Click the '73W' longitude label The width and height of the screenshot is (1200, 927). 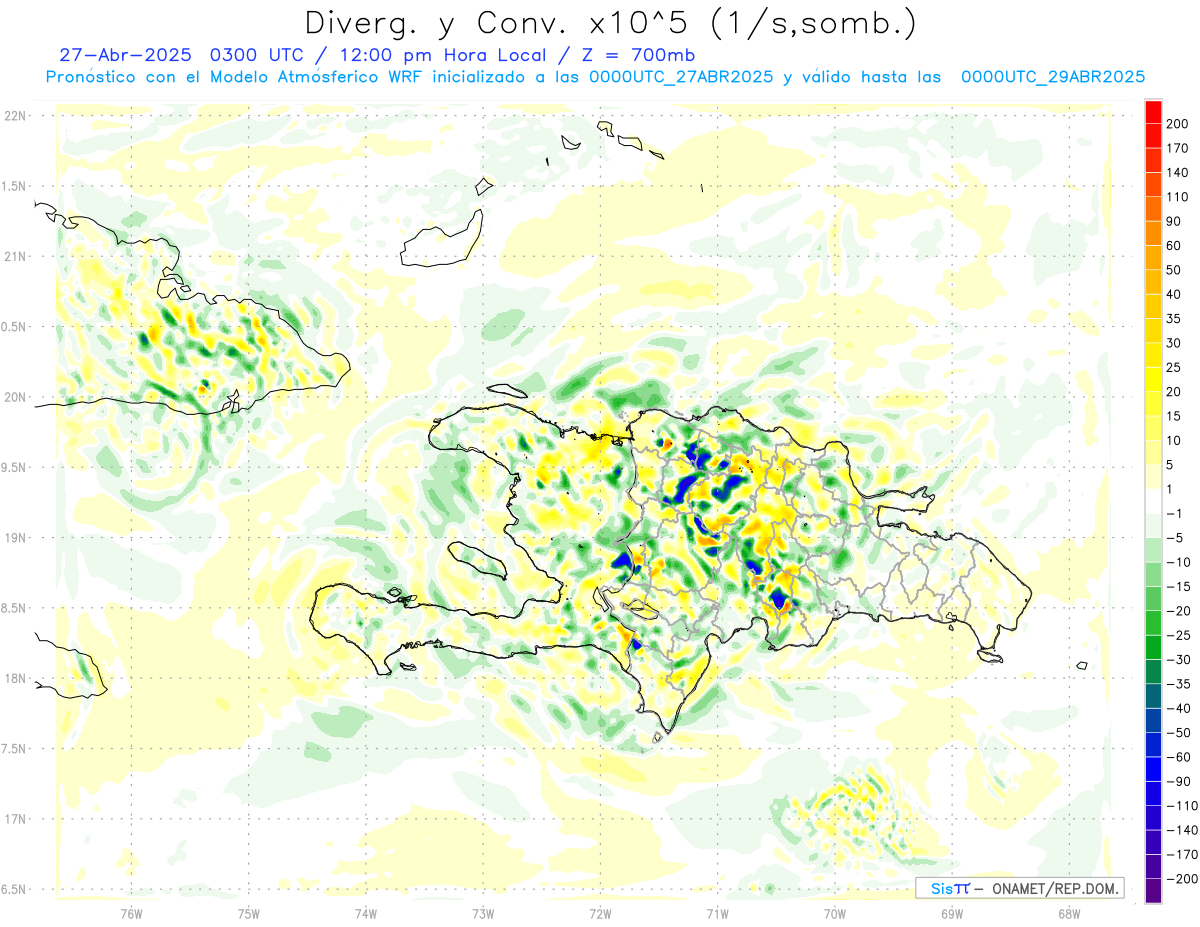pos(483,912)
